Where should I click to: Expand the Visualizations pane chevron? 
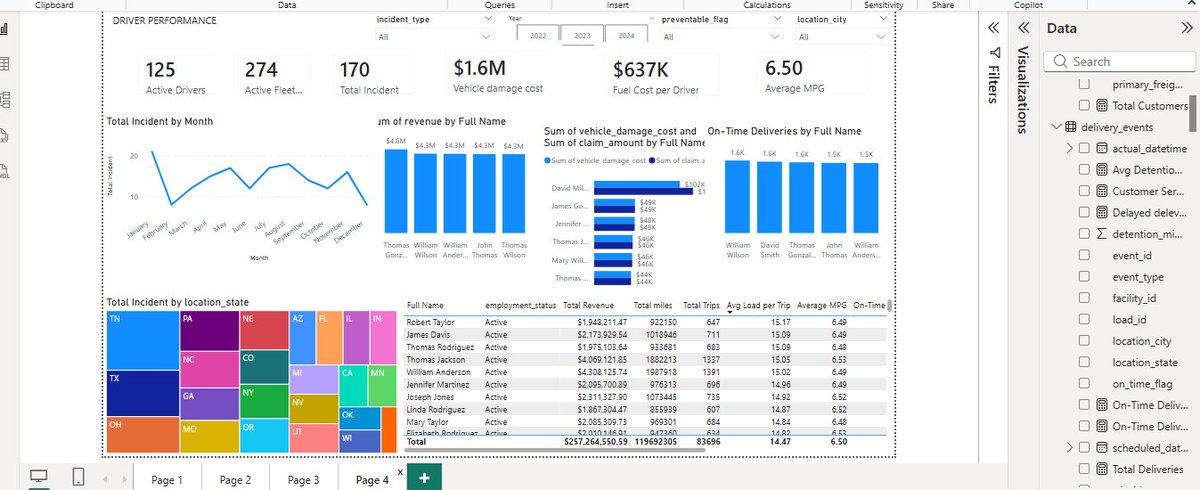pyautogui.click(x=1022, y=28)
